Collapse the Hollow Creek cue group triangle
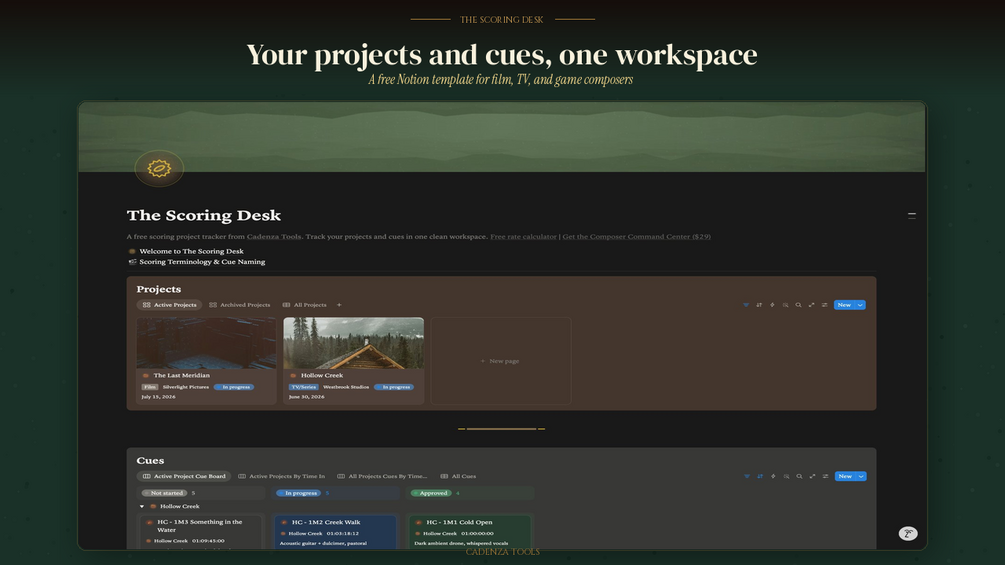 point(142,506)
